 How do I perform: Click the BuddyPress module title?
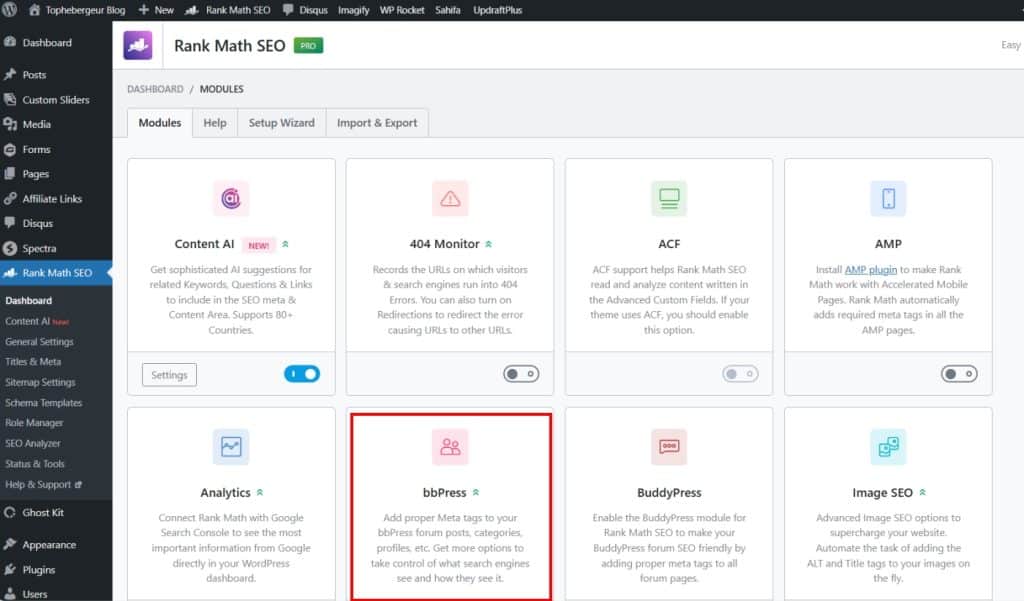click(669, 493)
